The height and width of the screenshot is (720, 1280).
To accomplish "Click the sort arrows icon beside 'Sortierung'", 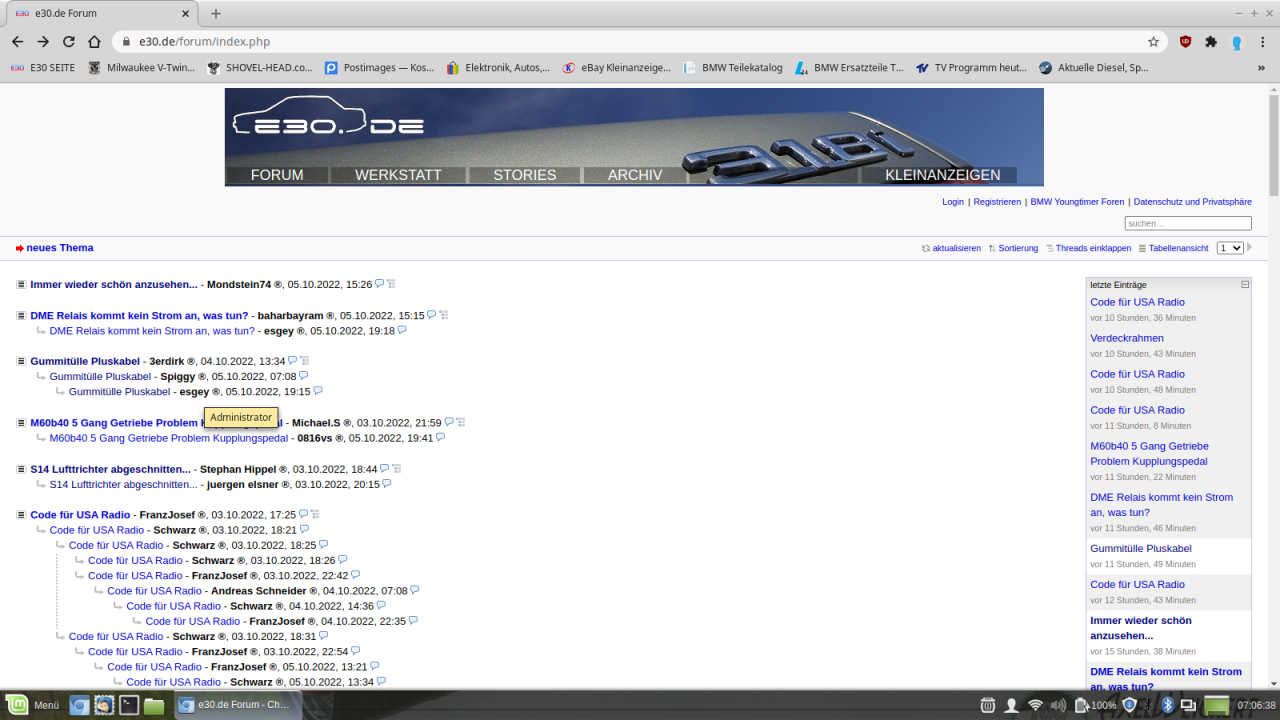I will click(992, 248).
